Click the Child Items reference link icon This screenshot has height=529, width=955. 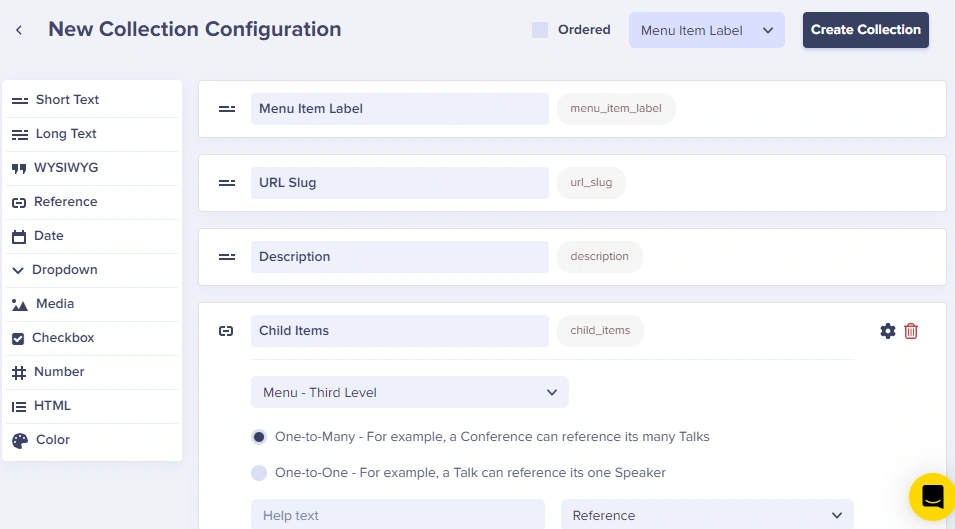pyautogui.click(x=226, y=331)
